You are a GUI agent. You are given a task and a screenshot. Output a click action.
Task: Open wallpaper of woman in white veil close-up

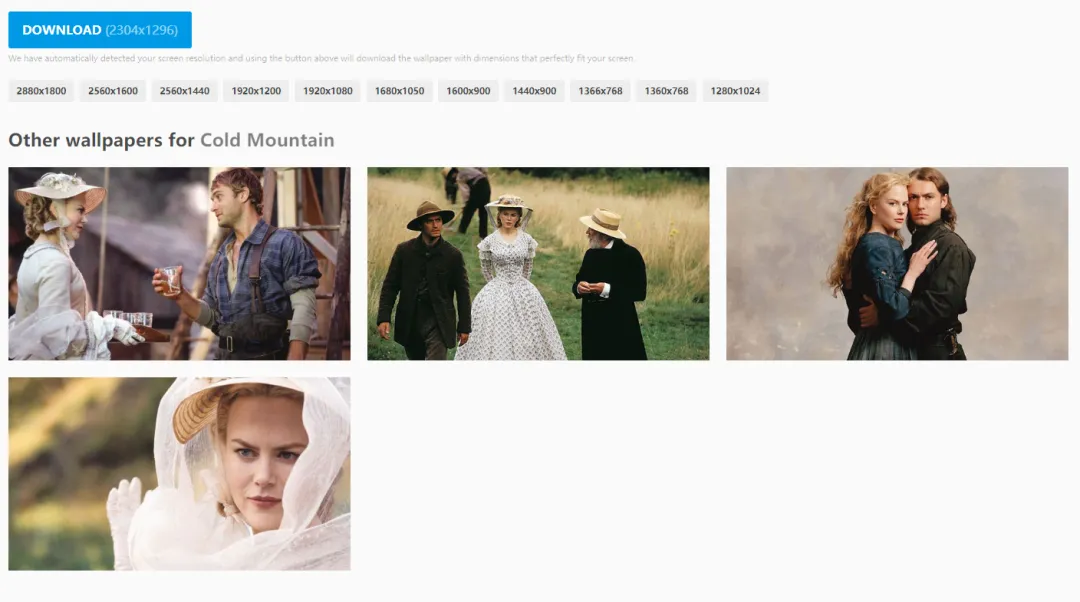pos(179,473)
